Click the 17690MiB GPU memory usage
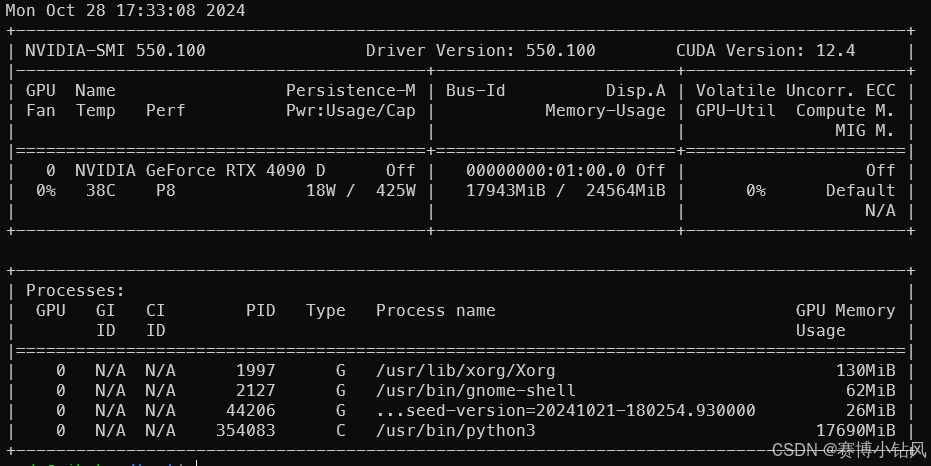The height and width of the screenshot is (466, 931). pos(856,430)
